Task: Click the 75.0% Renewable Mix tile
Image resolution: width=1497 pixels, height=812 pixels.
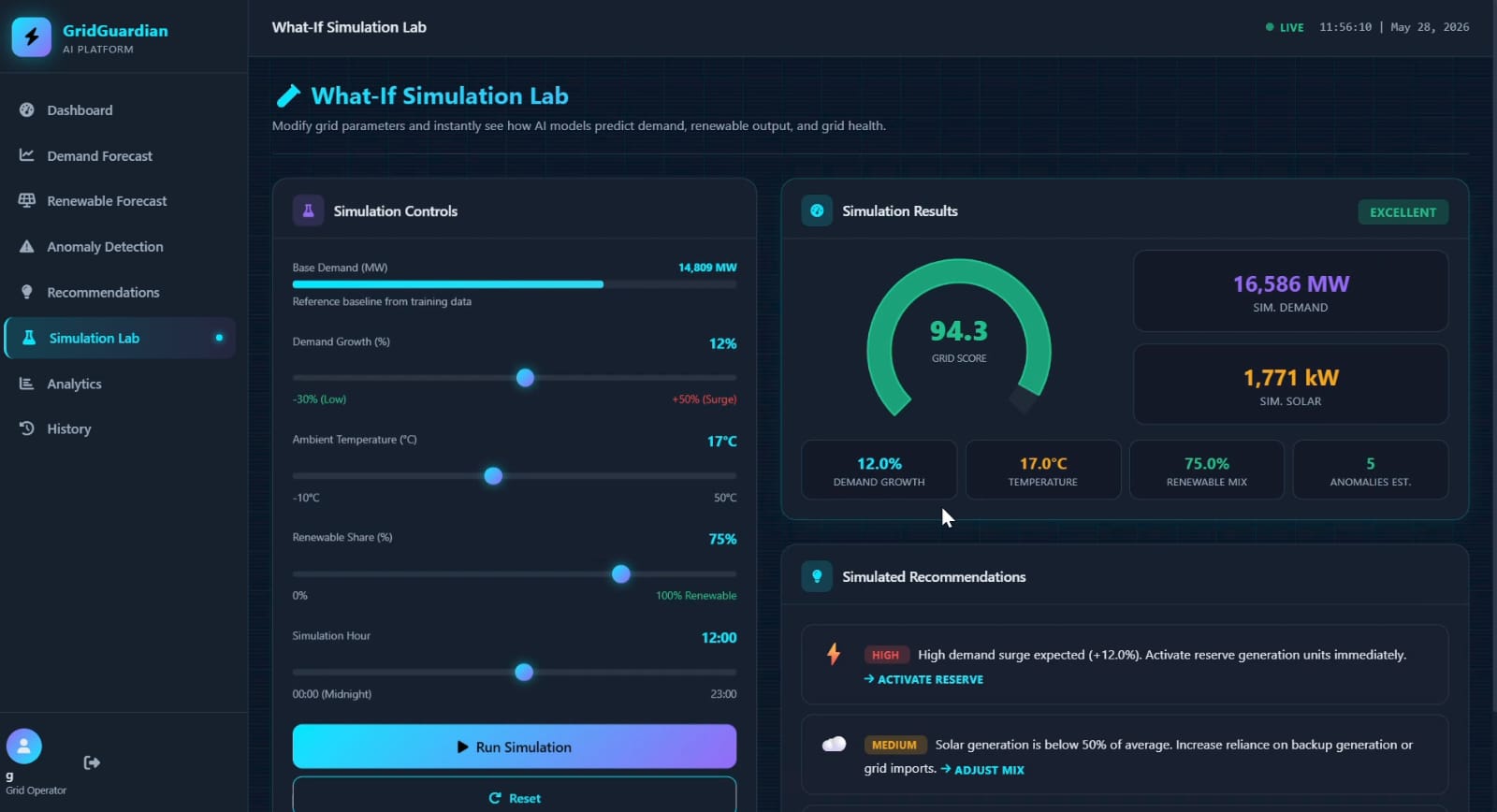Action: (1207, 470)
